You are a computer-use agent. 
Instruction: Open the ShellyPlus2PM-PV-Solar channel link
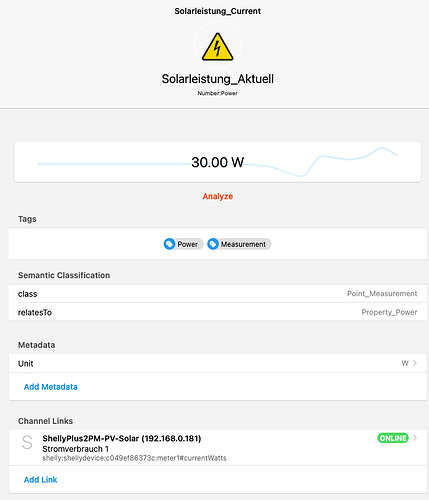(218, 448)
